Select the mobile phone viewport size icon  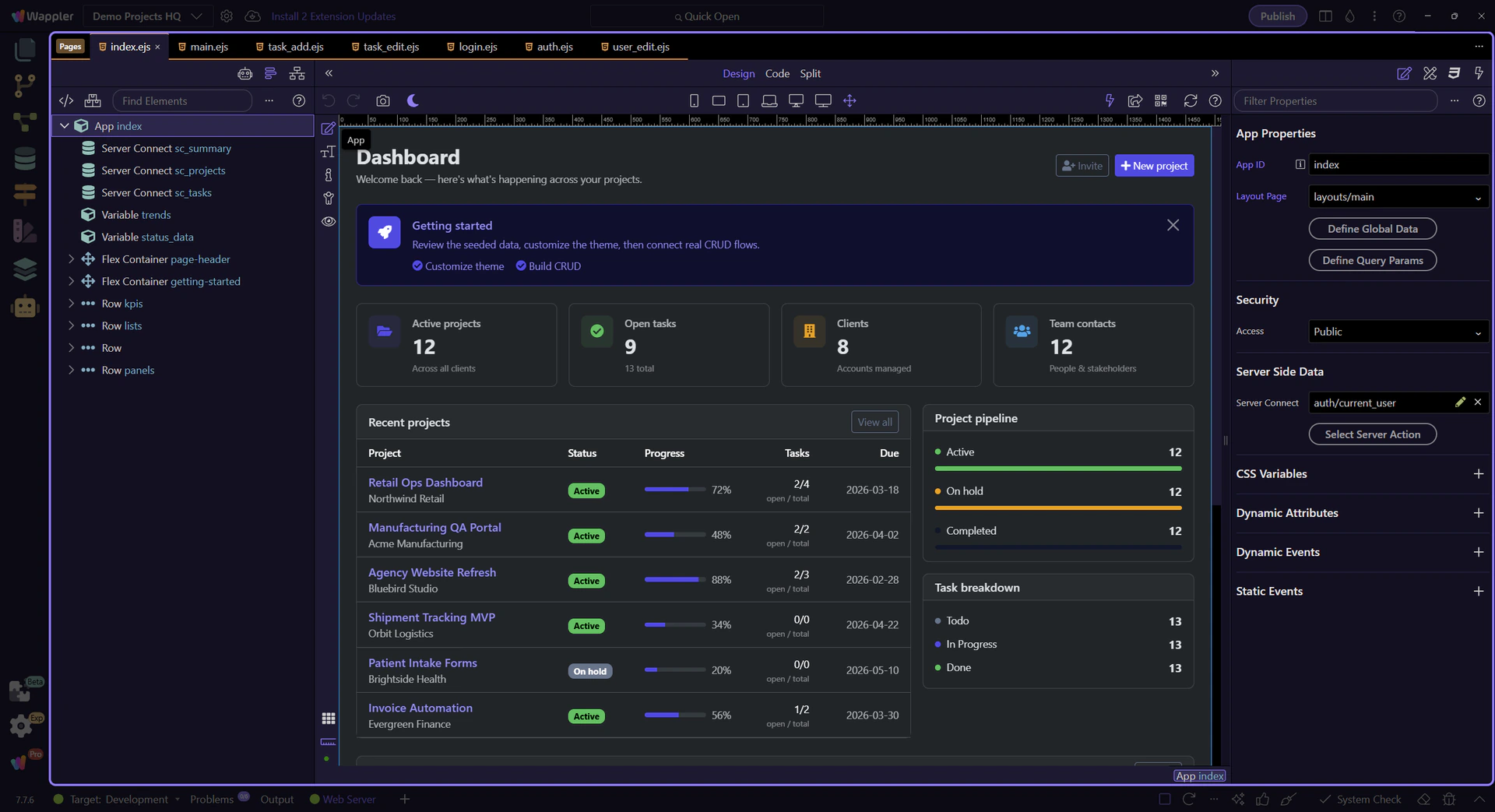pos(694,101)
